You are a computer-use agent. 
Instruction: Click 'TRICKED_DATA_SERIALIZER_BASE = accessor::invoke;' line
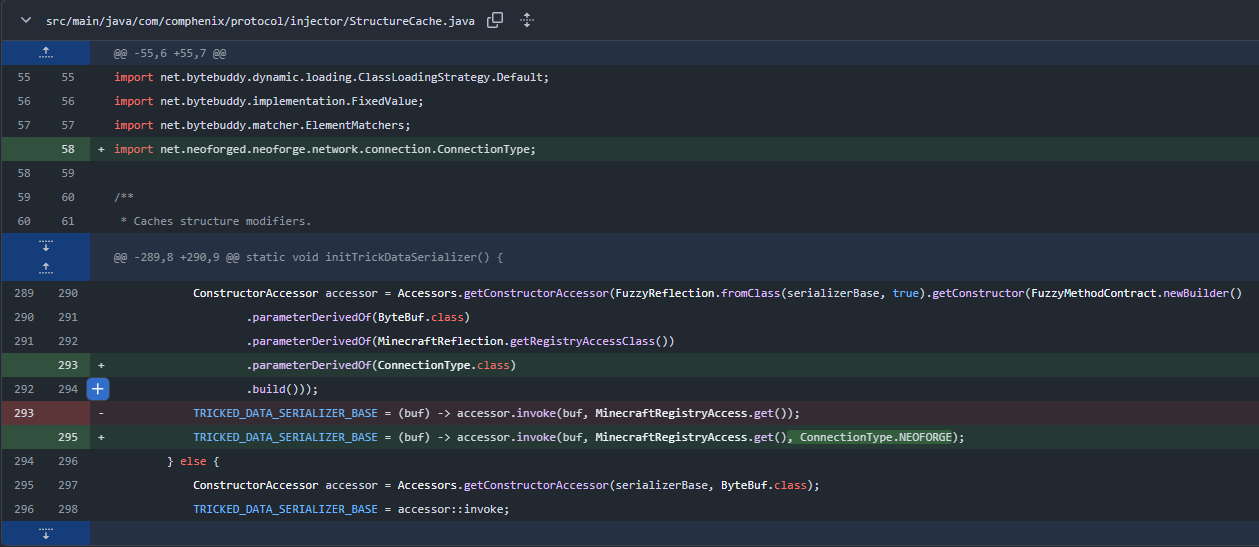[x=351, y=509]
